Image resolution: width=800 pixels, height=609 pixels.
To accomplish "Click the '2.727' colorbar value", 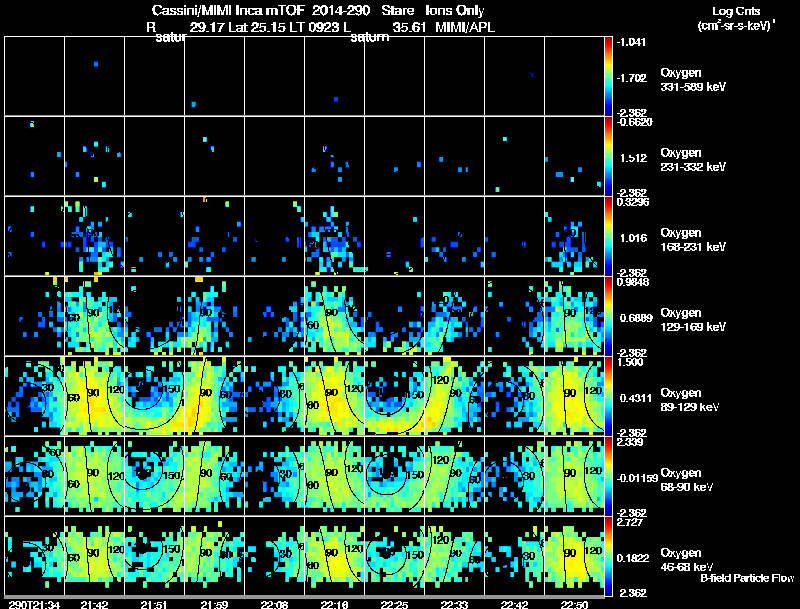I will [x=630, y=522].
